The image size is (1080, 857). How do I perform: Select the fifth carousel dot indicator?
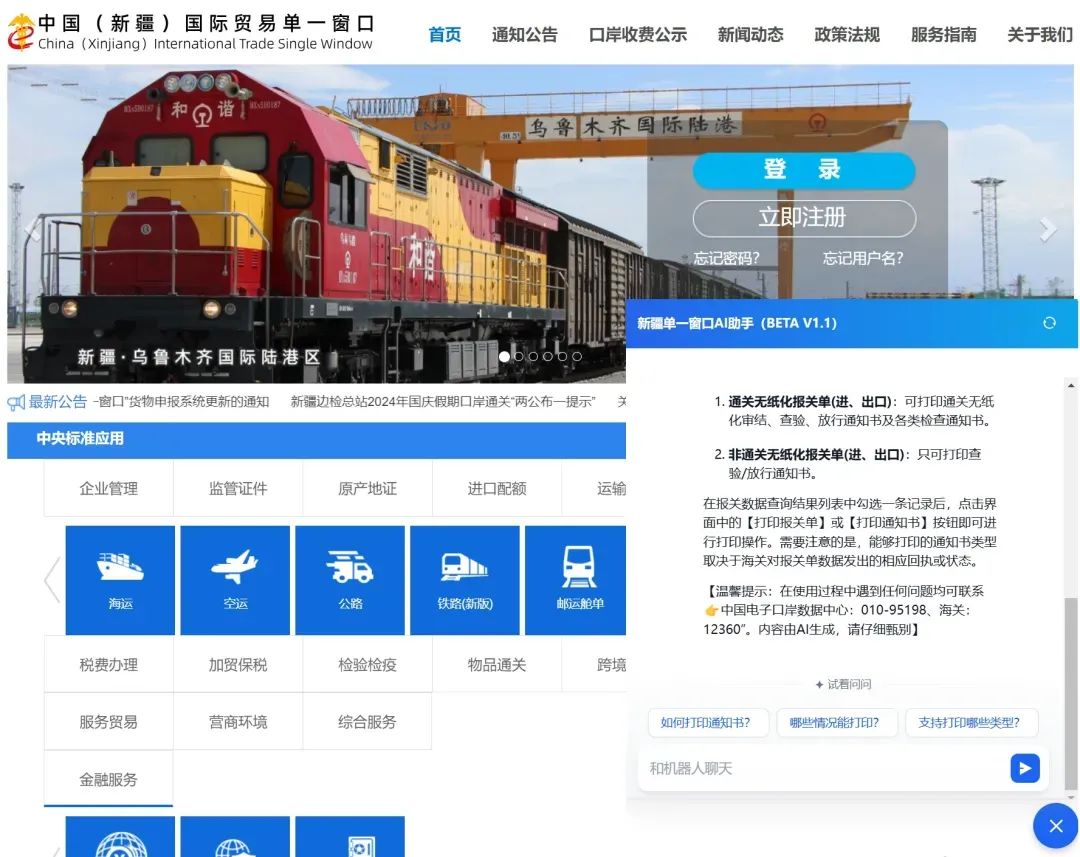pyautogui.click(x=562, y=356)
